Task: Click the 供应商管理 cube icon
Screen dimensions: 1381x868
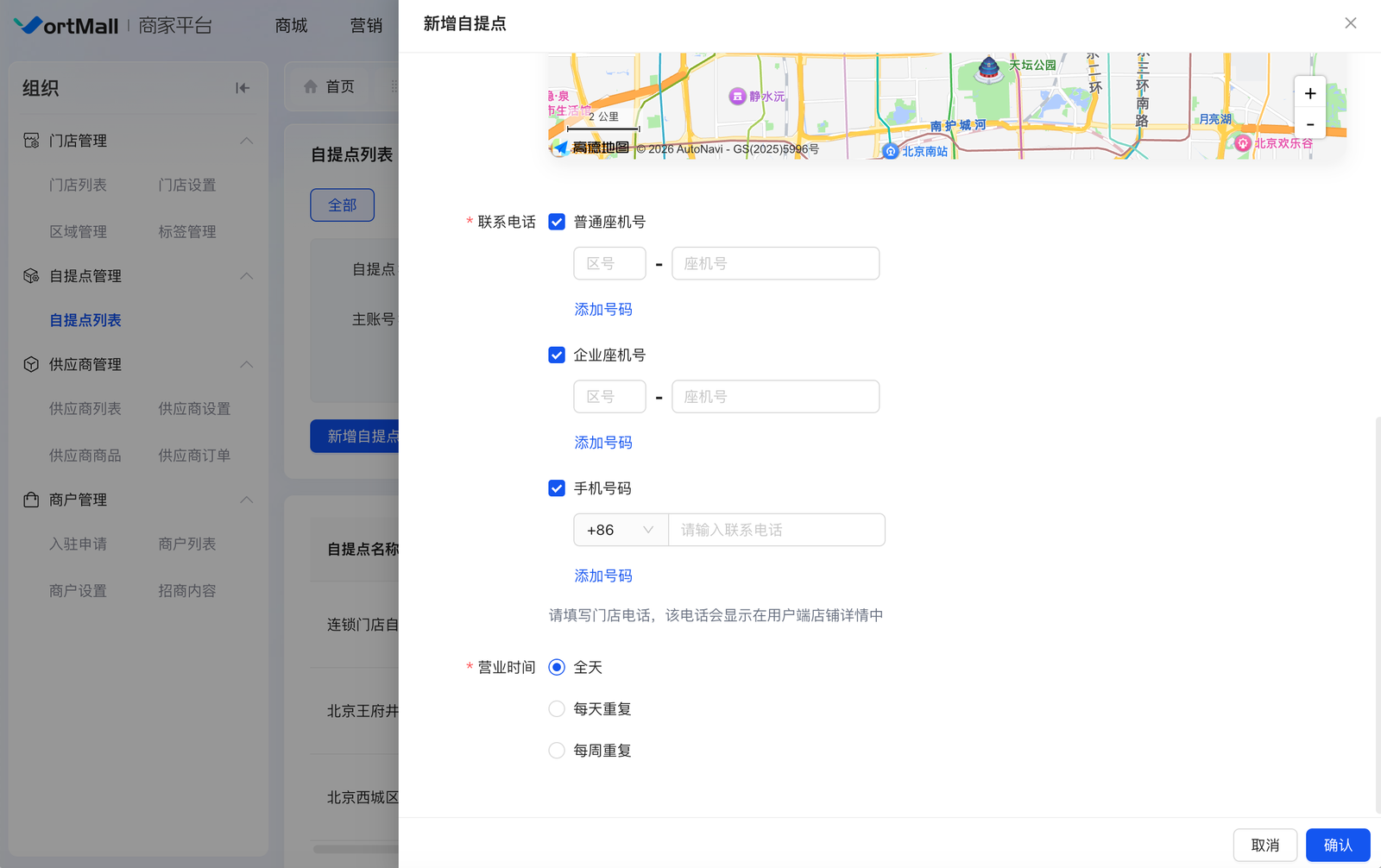Action: [31, 364]
